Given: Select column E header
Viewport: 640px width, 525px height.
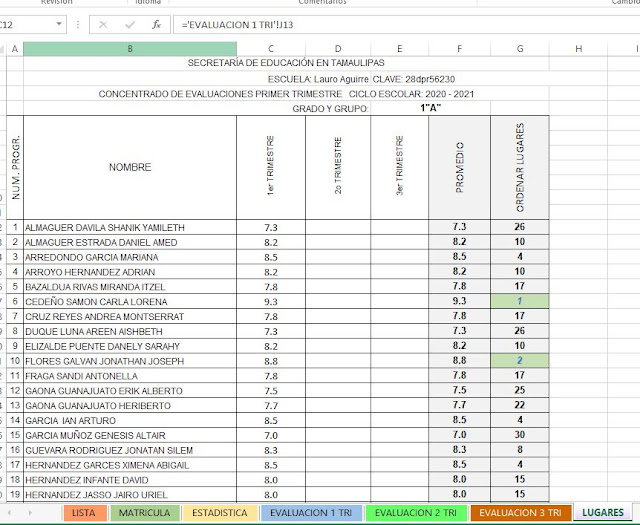Looking at the screenshot, I should point(400,49).
